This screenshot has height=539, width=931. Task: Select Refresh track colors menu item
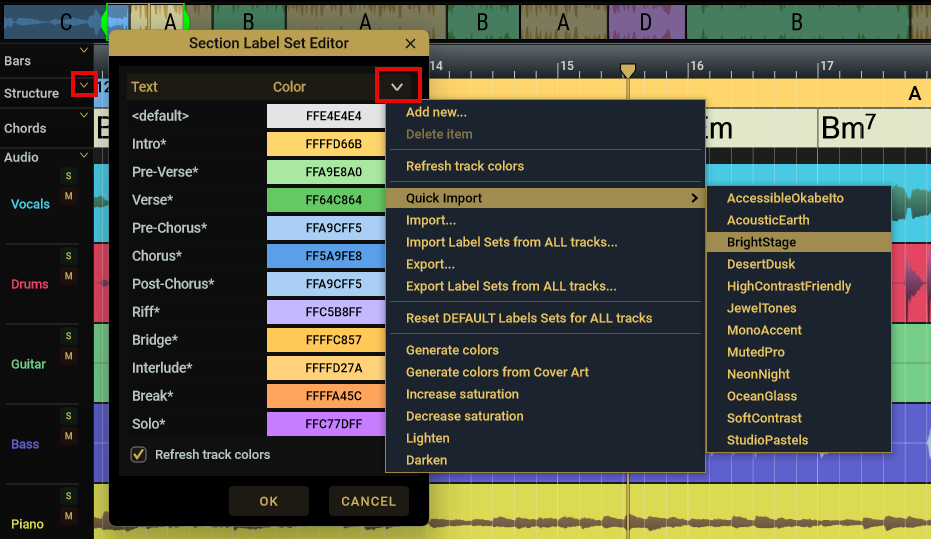(x=465, y=166)
